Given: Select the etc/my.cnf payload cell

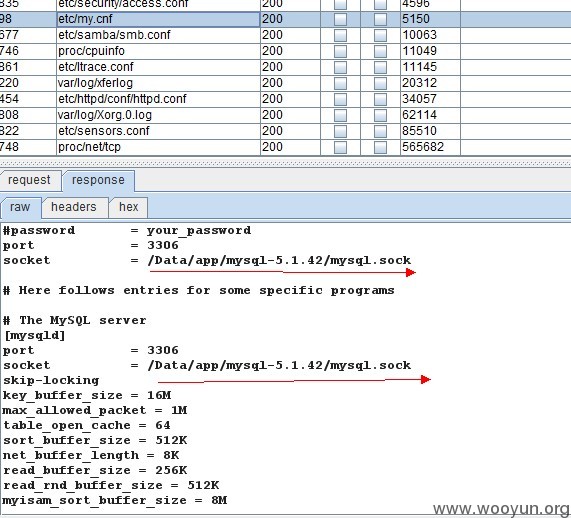Looking at the screenshot, I should [158, 19].
